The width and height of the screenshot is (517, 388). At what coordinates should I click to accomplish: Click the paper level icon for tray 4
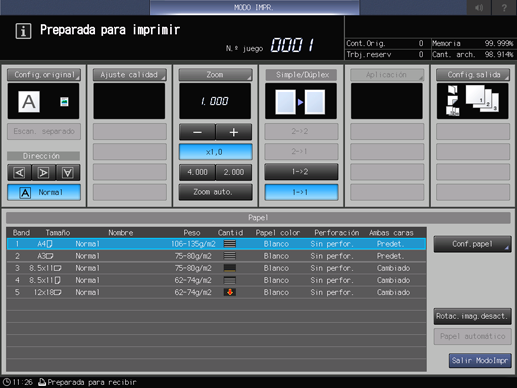point(230,280)
